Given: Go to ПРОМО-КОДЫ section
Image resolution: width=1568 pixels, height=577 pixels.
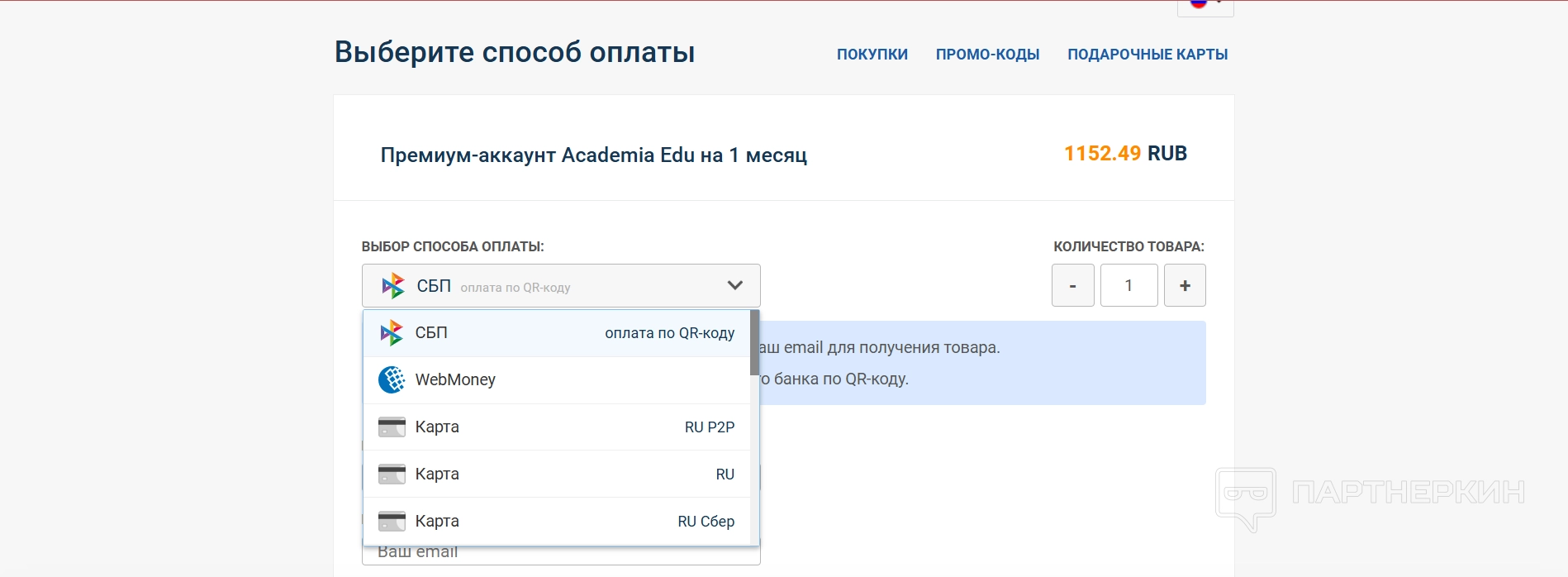Looking at the screenshot, I should point(987,55).
